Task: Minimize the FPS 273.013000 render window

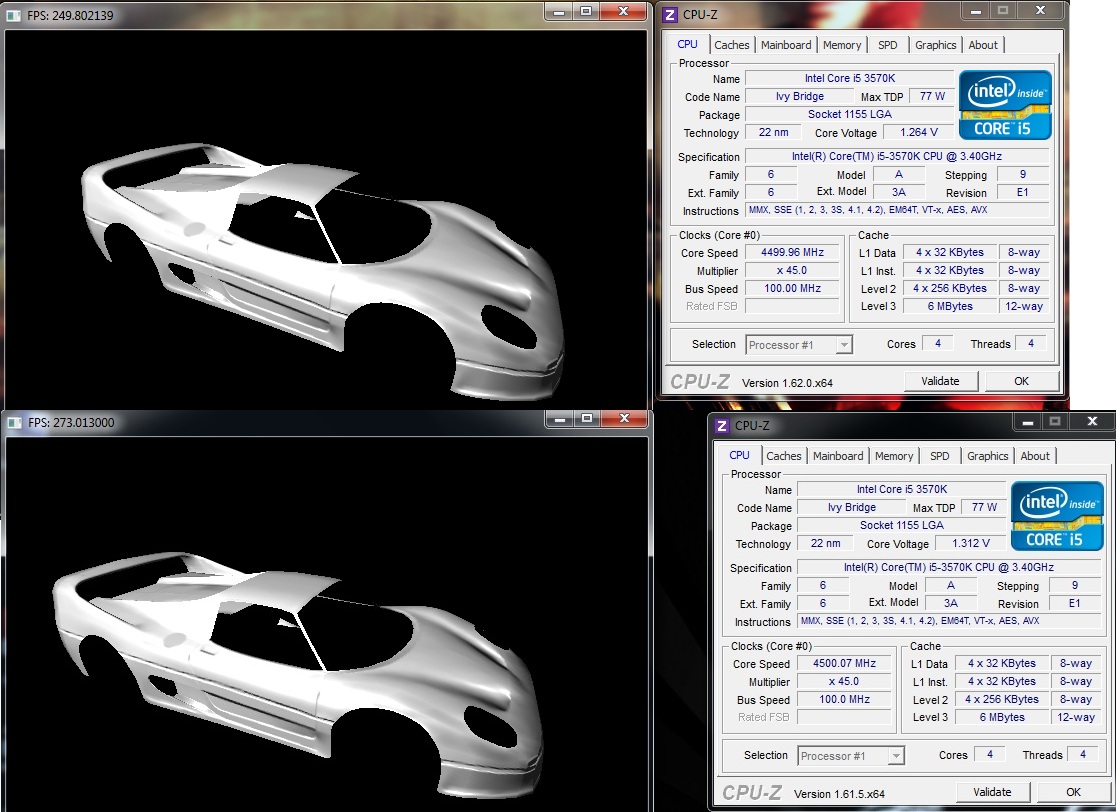Action: [x=558, y=418]
